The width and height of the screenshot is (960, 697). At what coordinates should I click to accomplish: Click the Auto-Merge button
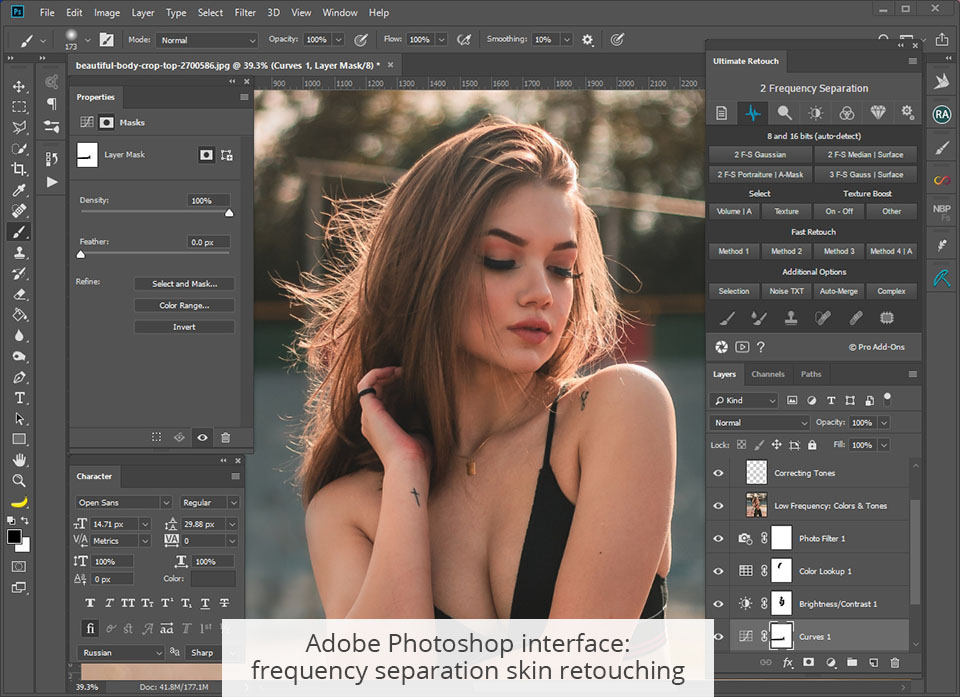(x=839, y=291)
